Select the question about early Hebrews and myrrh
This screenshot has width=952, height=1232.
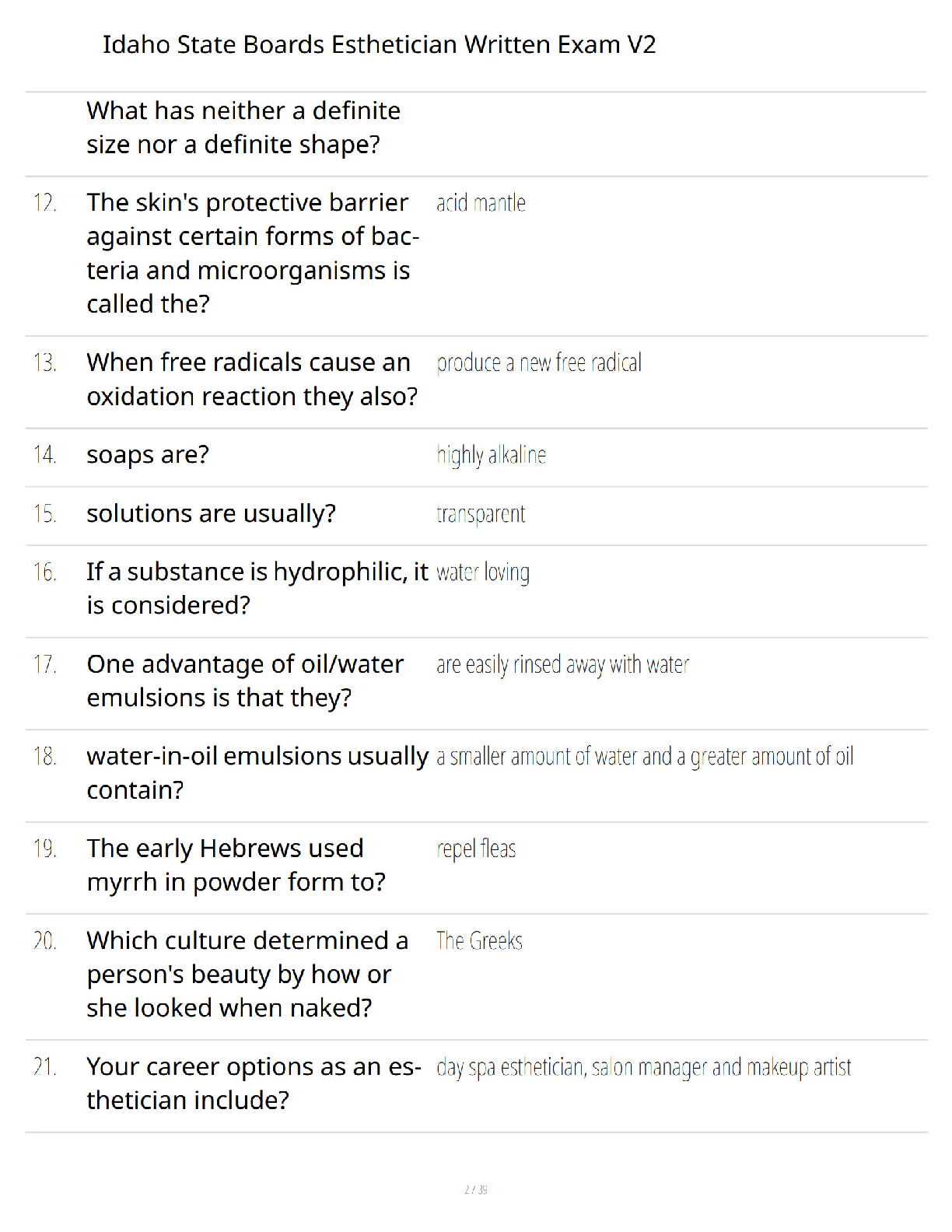(x=236, y=866)
